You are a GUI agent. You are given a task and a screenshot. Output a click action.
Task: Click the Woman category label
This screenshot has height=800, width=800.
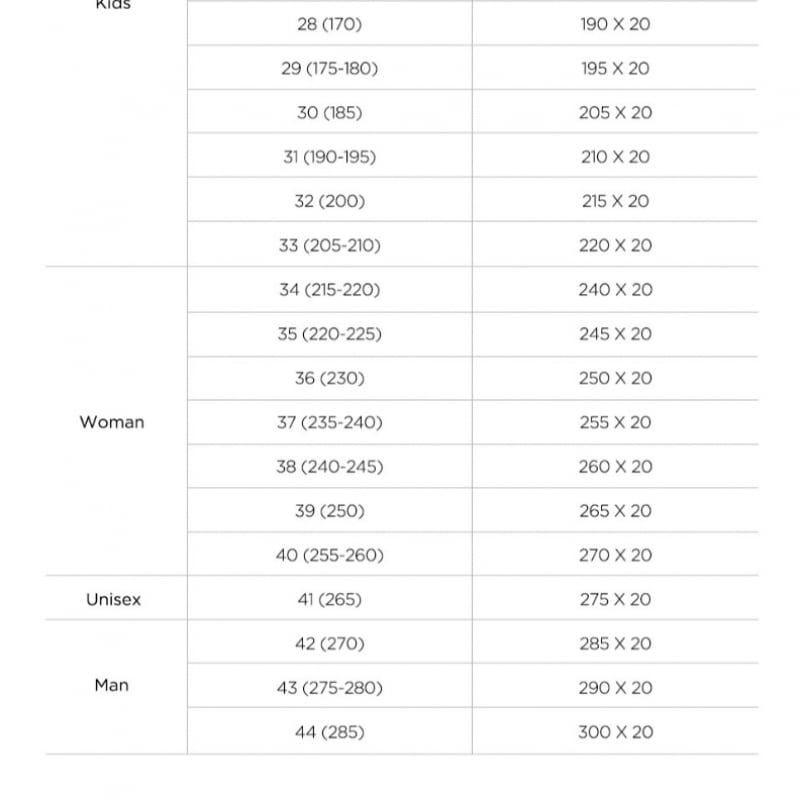(112, 422)
